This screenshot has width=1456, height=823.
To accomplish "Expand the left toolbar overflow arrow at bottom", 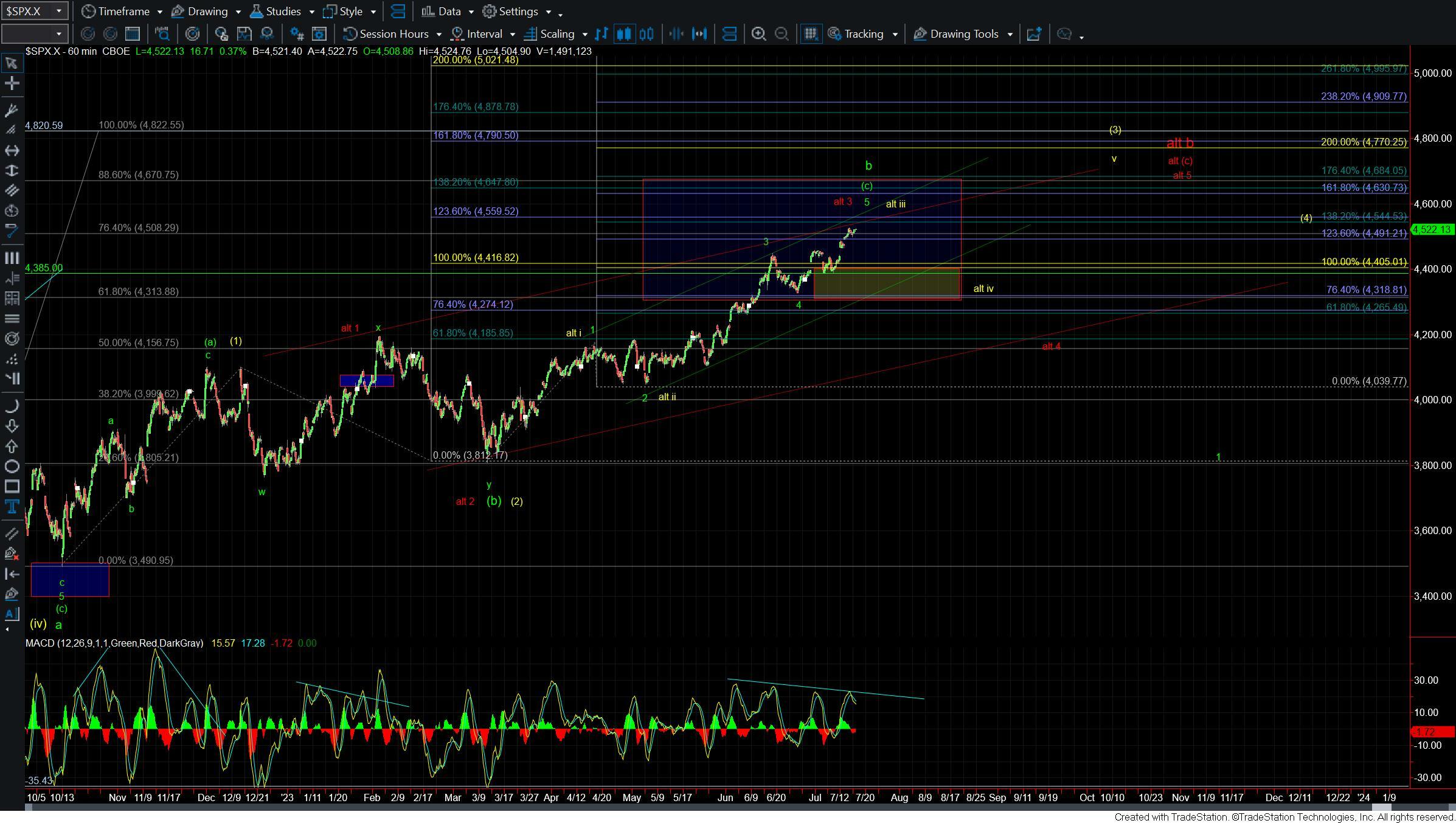I will [7, 629].
